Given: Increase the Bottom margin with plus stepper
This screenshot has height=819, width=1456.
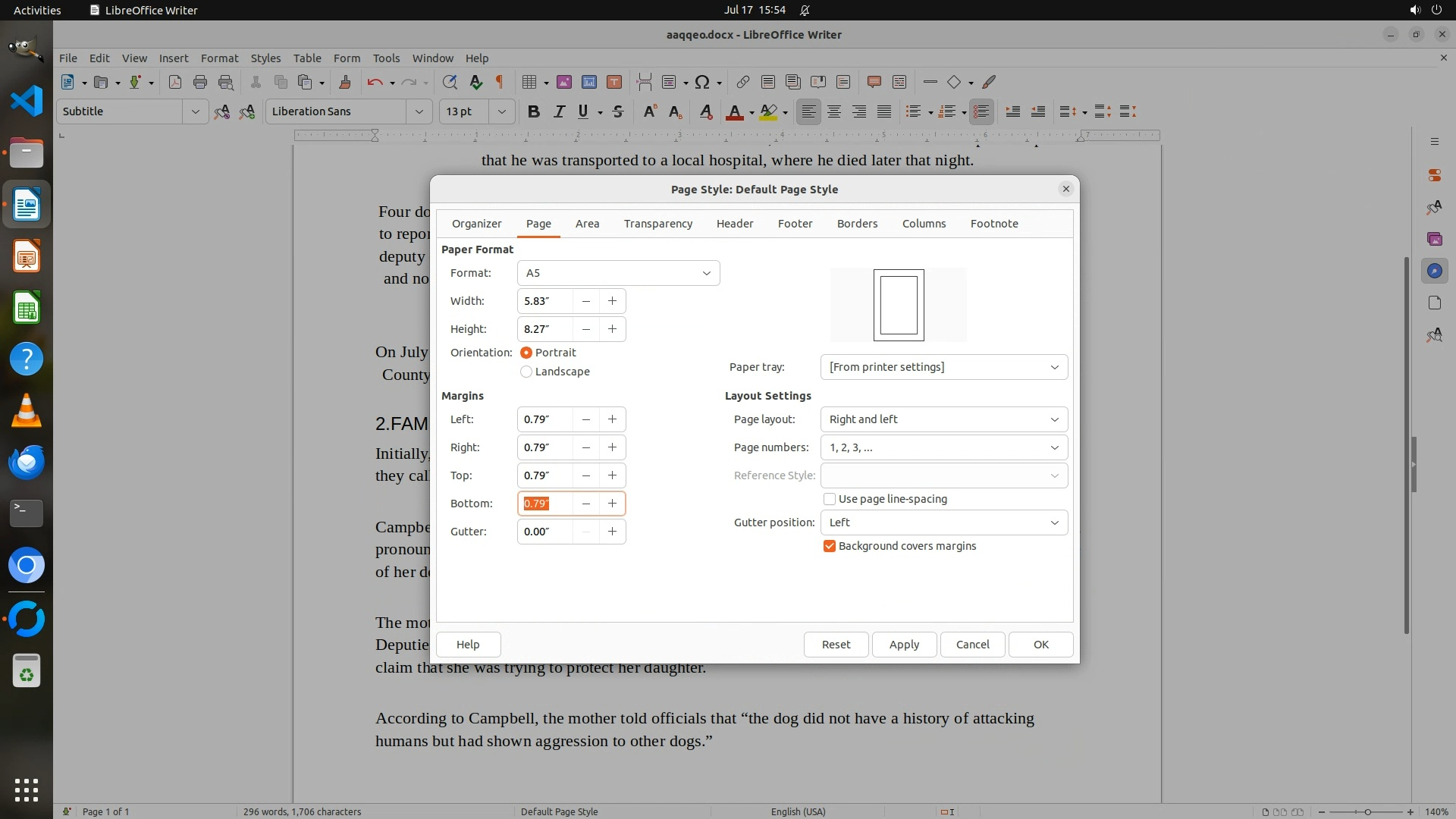Looking at the screenshot, I should [x=612, y=504].
